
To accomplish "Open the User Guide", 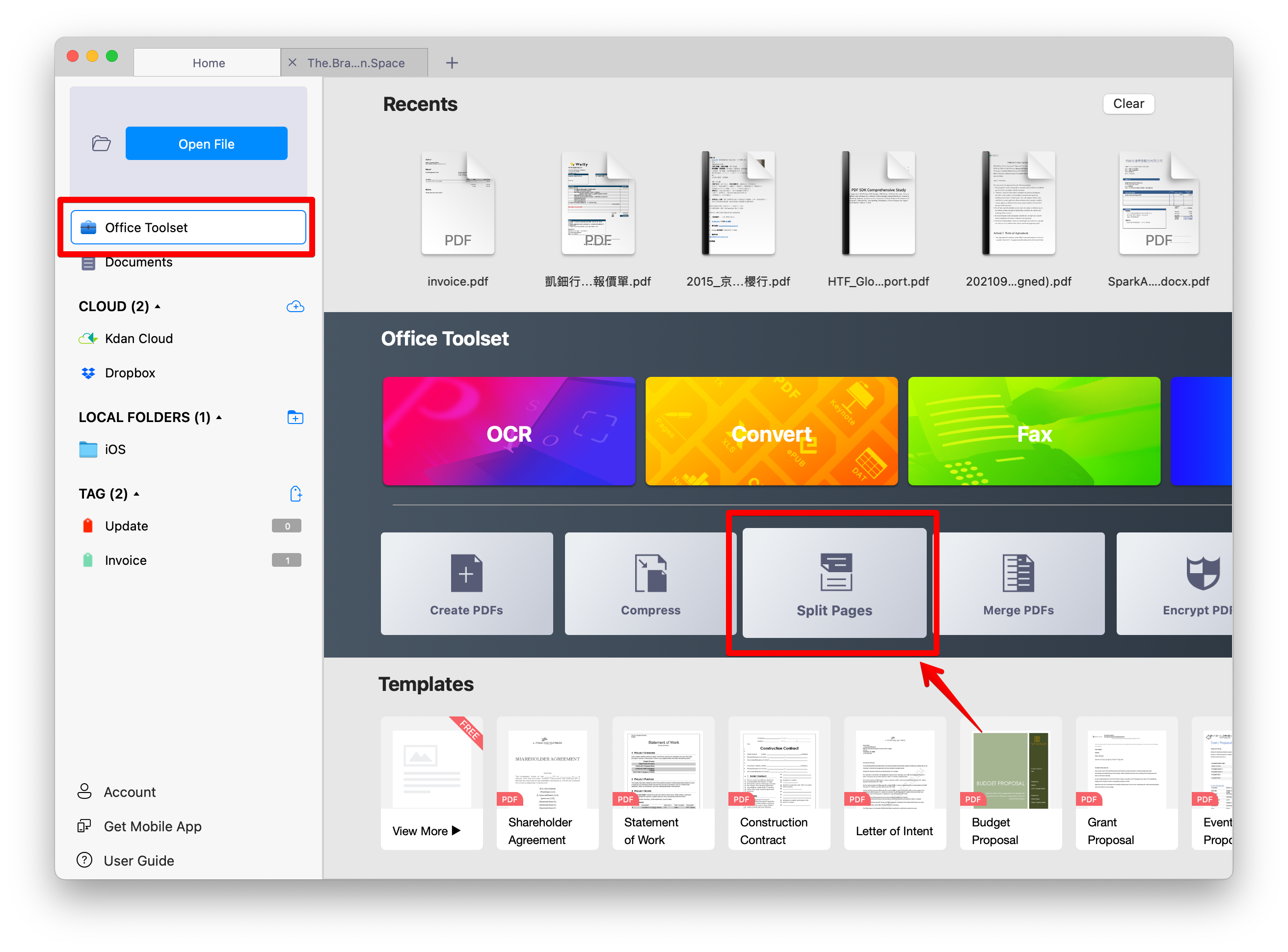I will (126, 861).
